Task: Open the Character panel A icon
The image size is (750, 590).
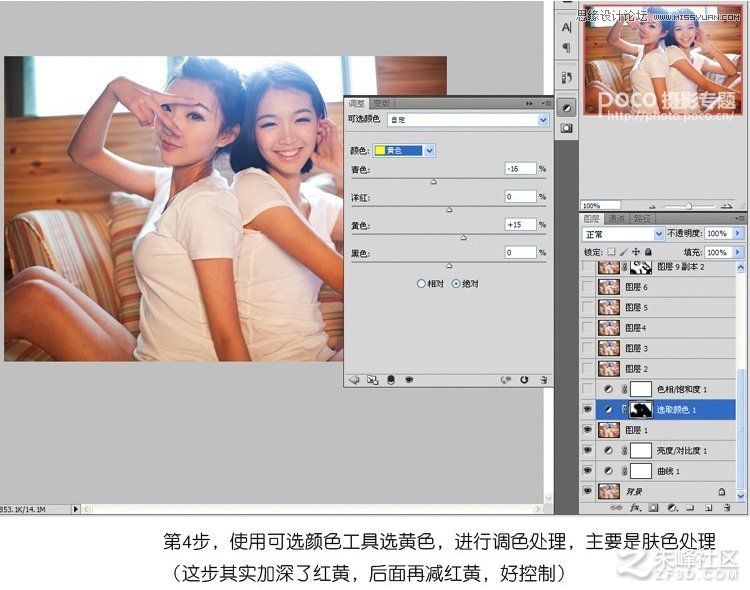Action: point(566,27)
